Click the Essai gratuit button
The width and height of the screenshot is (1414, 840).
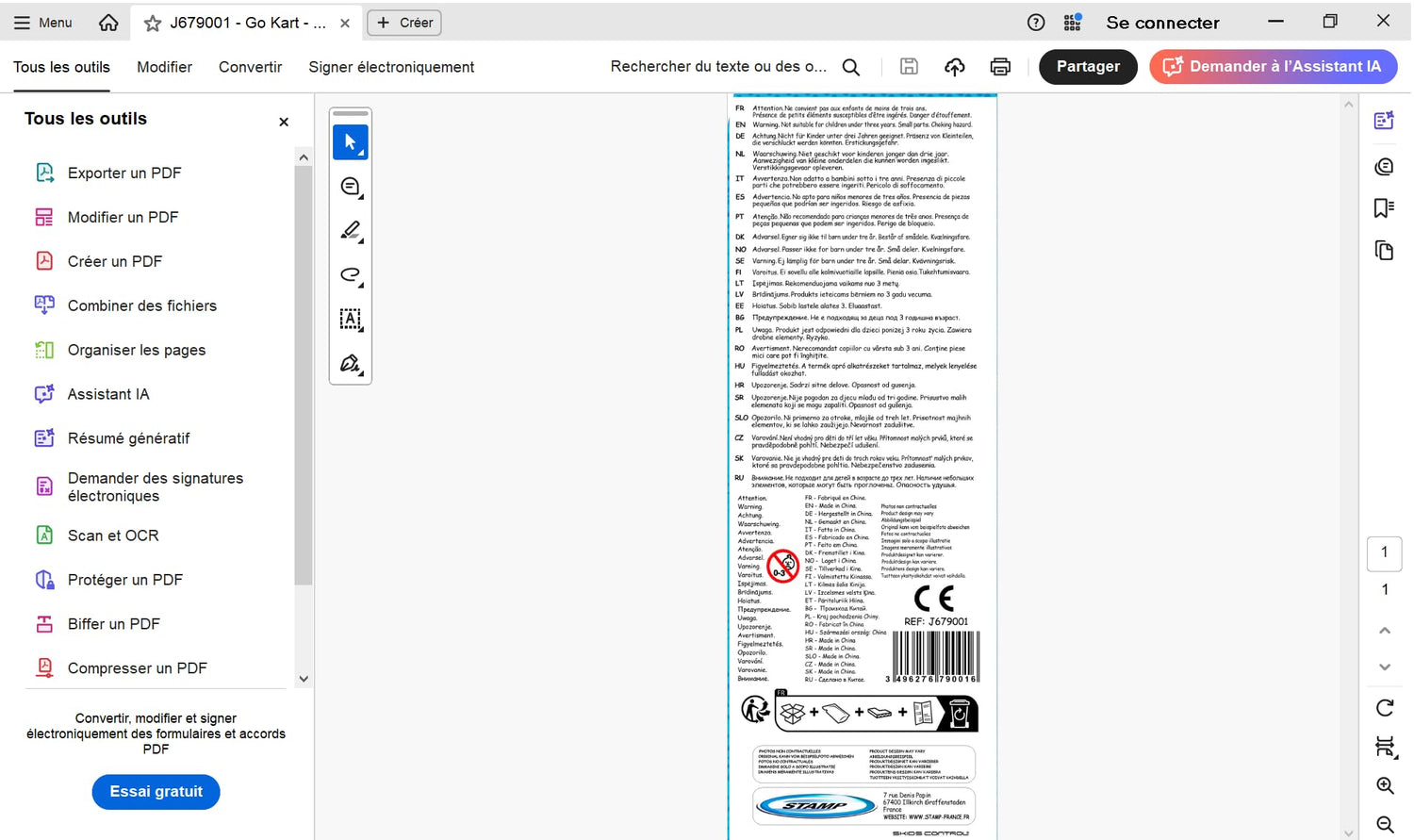tap(156, 792)
